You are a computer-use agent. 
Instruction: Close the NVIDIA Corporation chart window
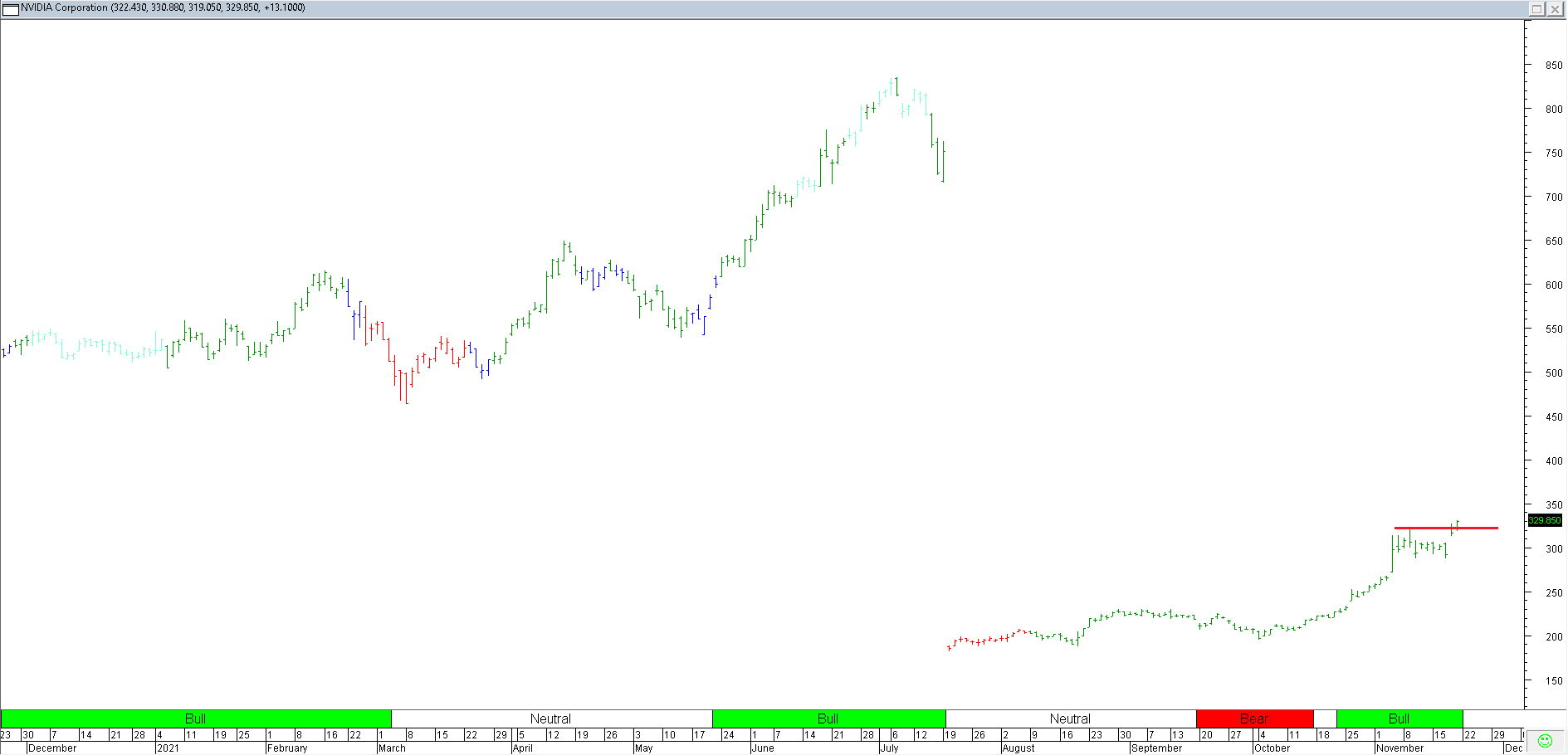coord(1555,9)
